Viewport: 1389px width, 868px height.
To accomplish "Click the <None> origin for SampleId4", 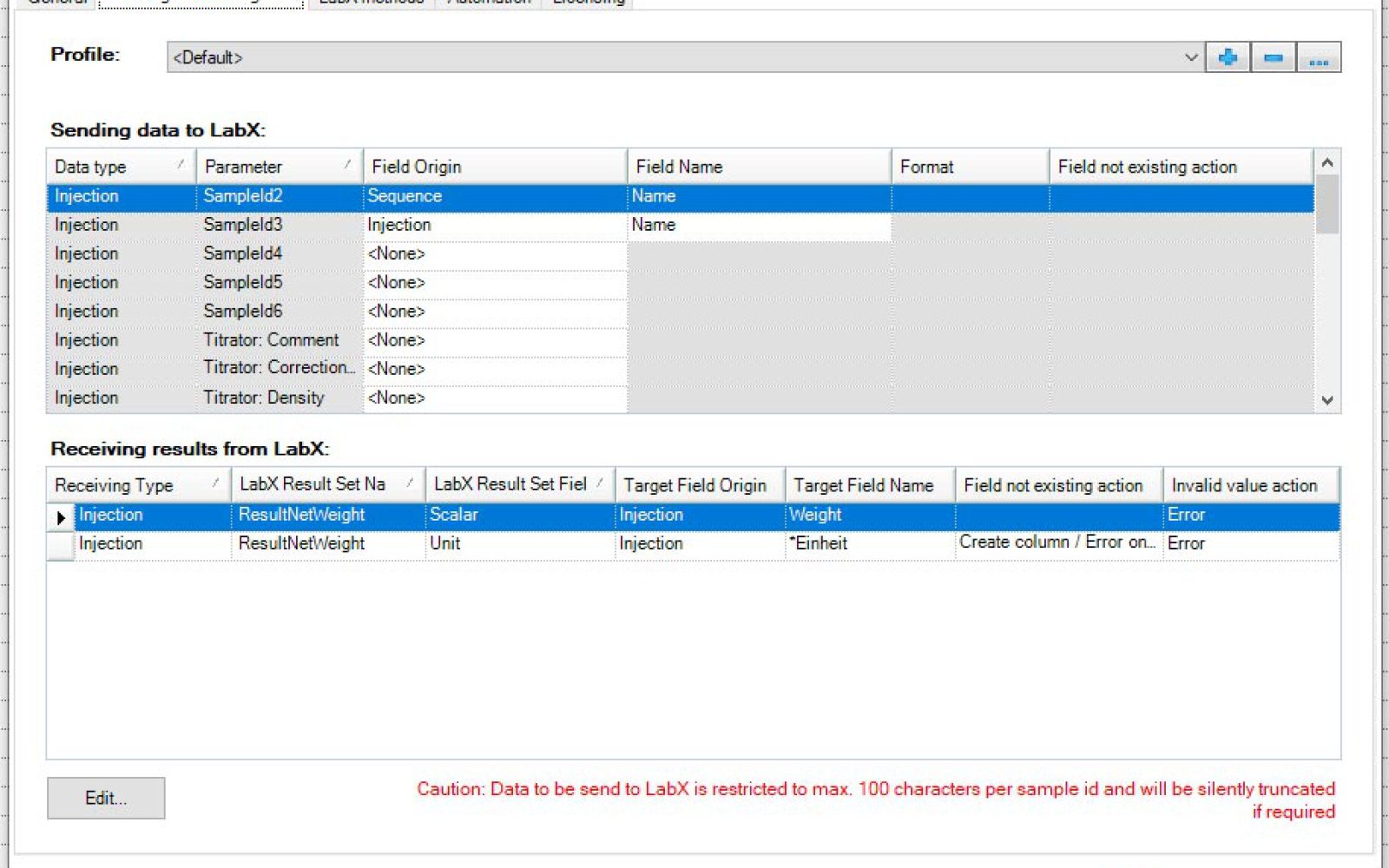I will [495, 253].
